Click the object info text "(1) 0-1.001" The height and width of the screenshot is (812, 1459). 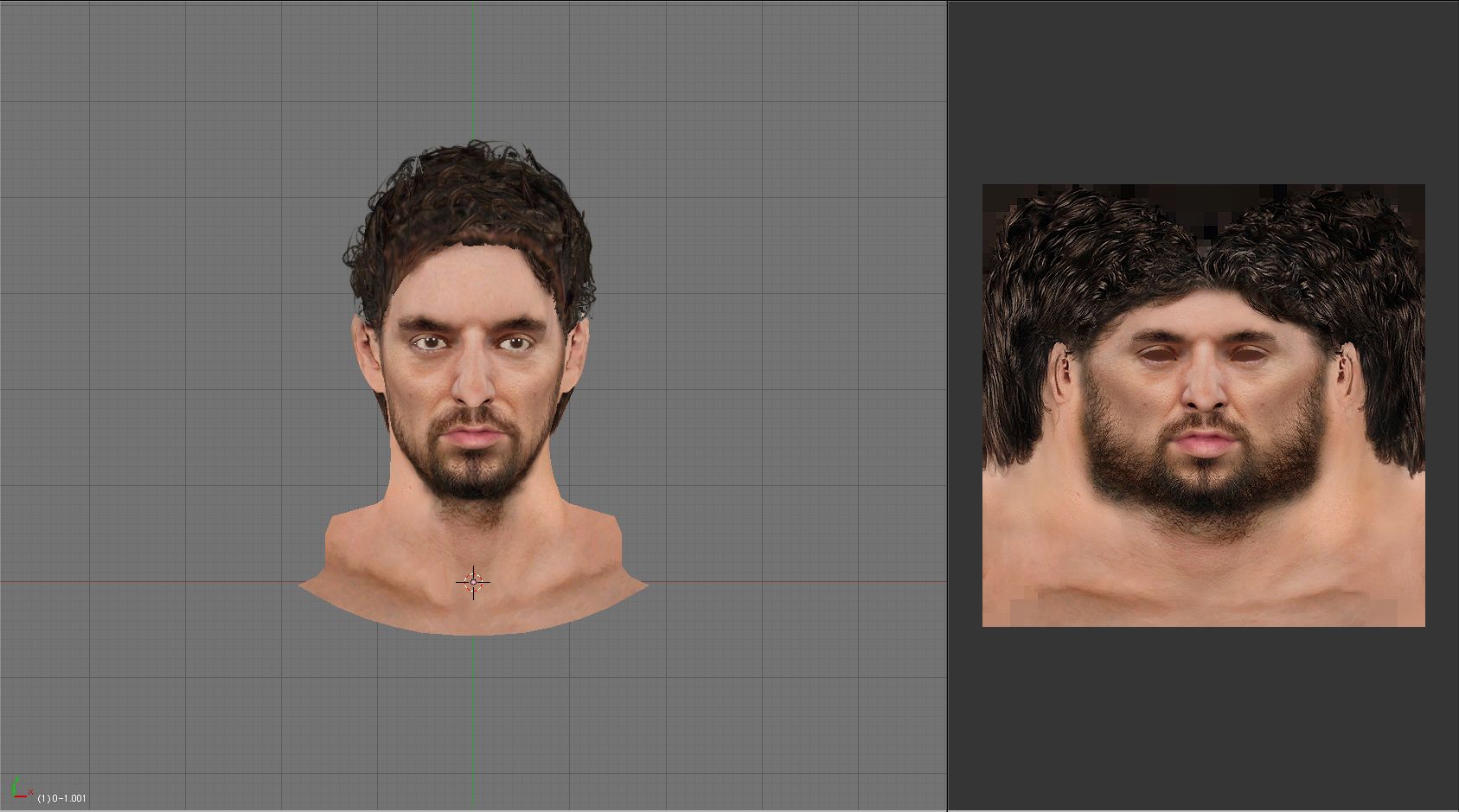coord(61,798)
